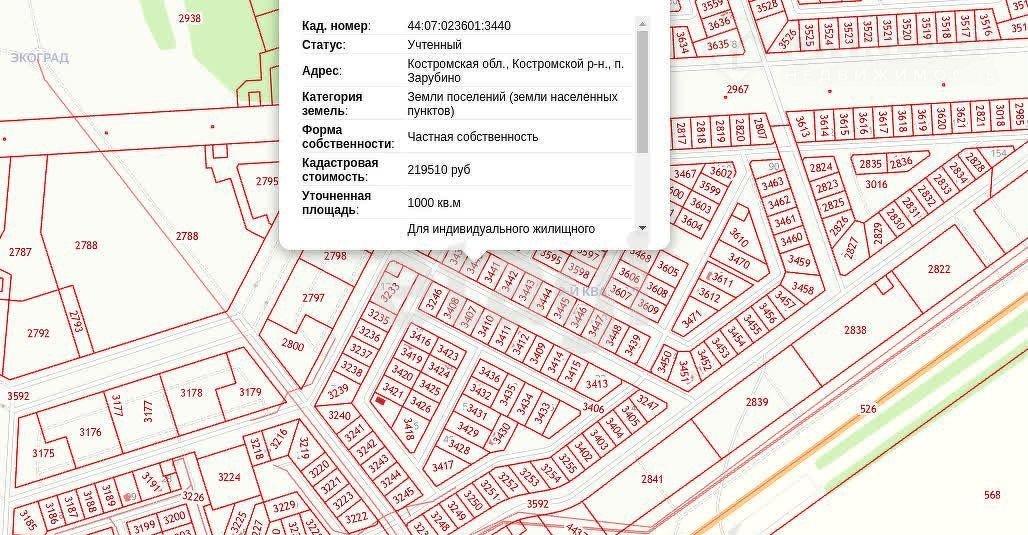Select parcel 3016 on the map
The height and width of the screenshot is (535, 1028).
[x=876, y=185]
